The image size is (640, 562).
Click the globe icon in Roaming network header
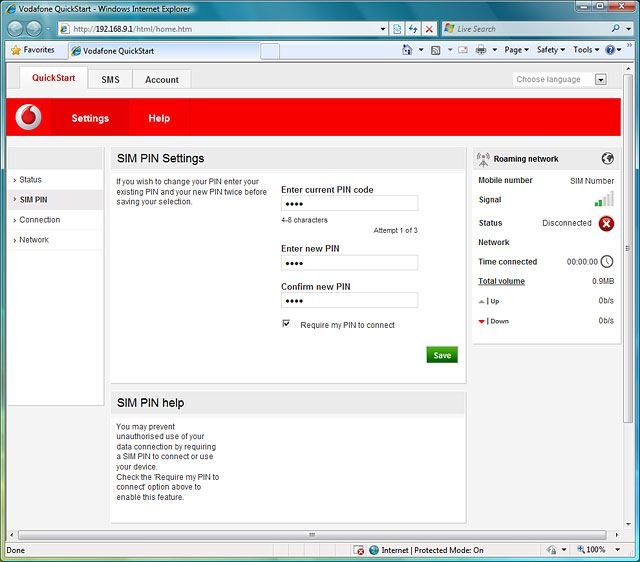pos(607,158)
